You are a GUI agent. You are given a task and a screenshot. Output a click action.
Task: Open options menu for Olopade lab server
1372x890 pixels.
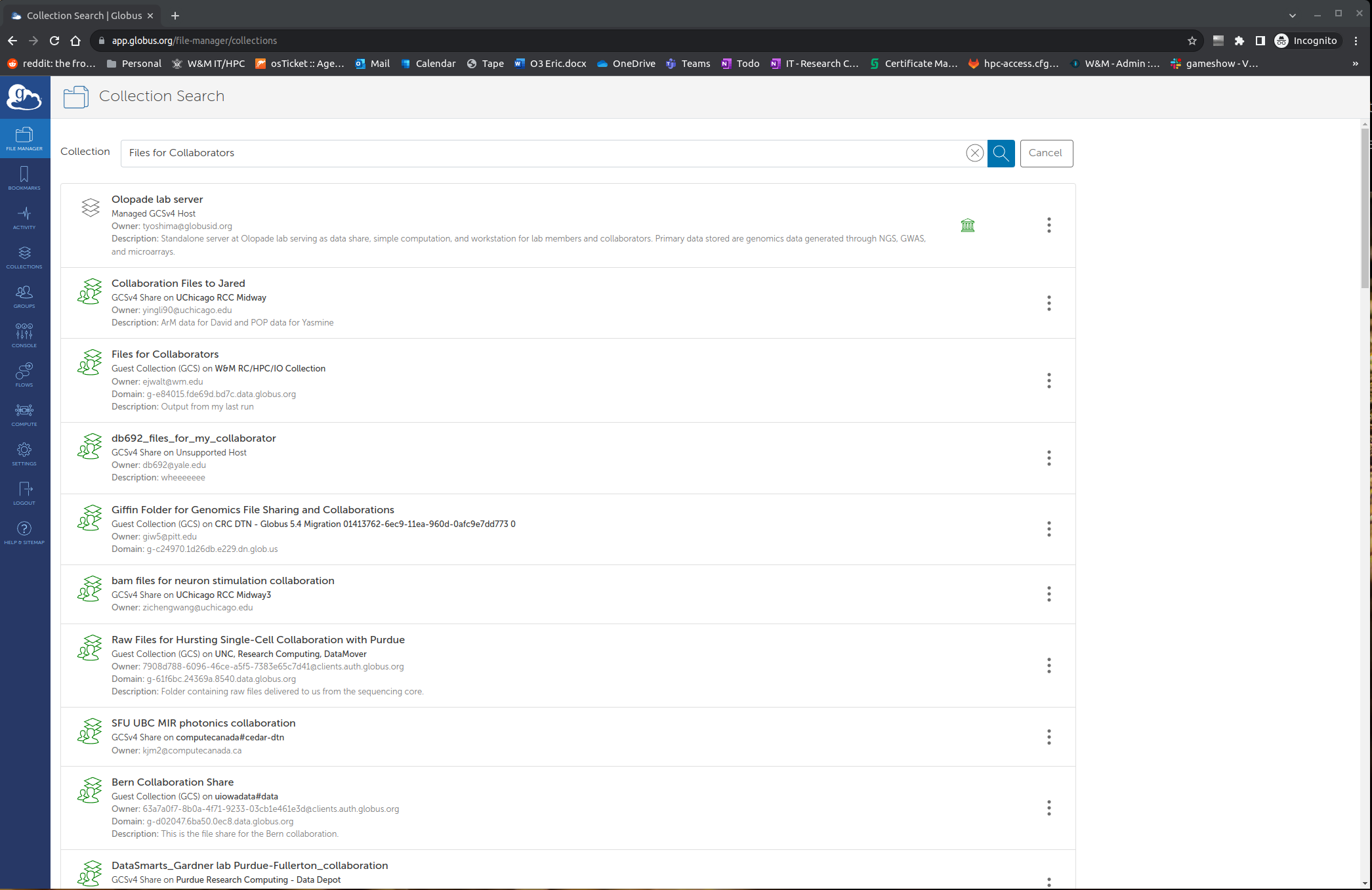[1049, 225]
